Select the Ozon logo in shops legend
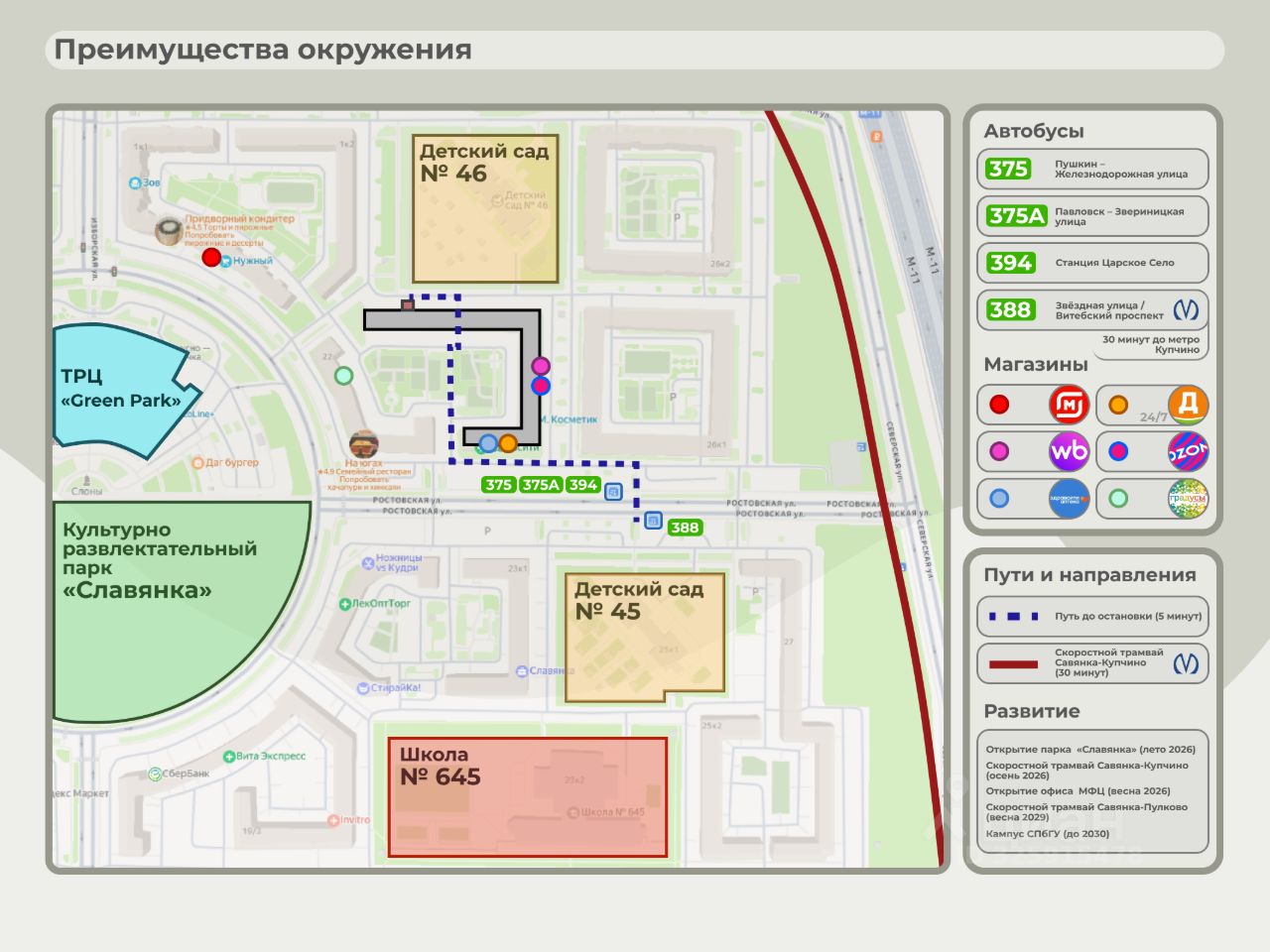1270x952 pixels. pyautogui.click(x=1188, y=452)
